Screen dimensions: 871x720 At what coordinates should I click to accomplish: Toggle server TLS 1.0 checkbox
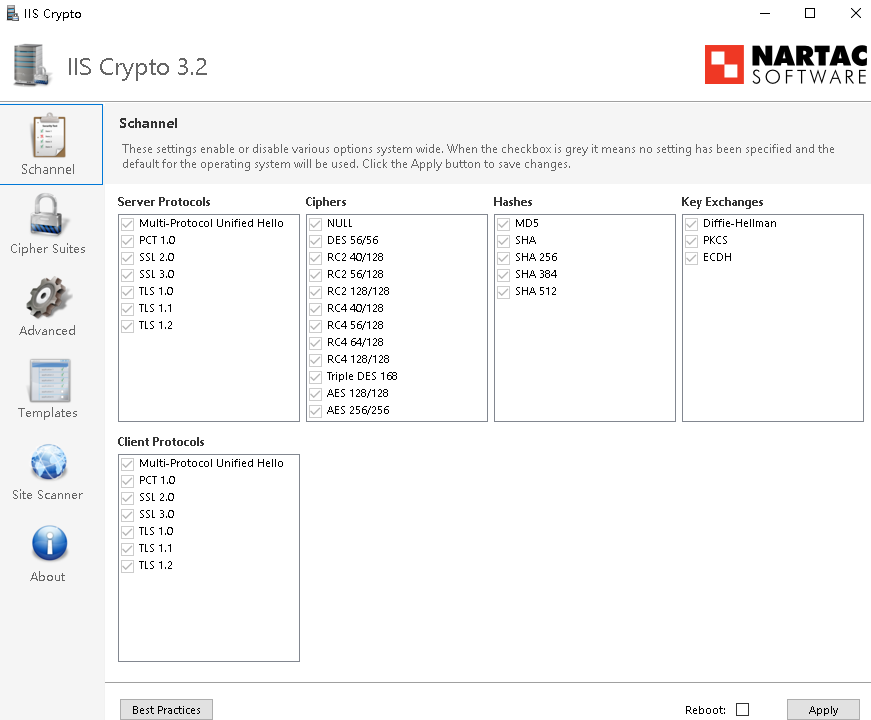(128, 292)
